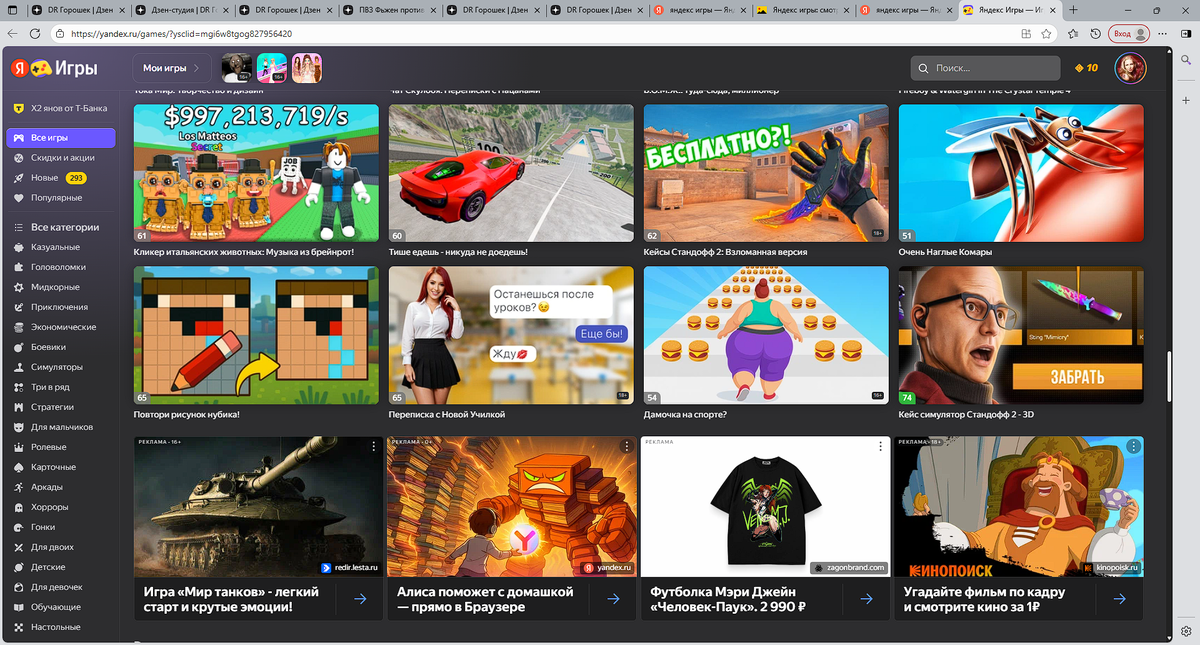Viewport: 1200px width, 645px height.
Task: Open game title Очень Наглые Комары
Action: pos(945,252)
